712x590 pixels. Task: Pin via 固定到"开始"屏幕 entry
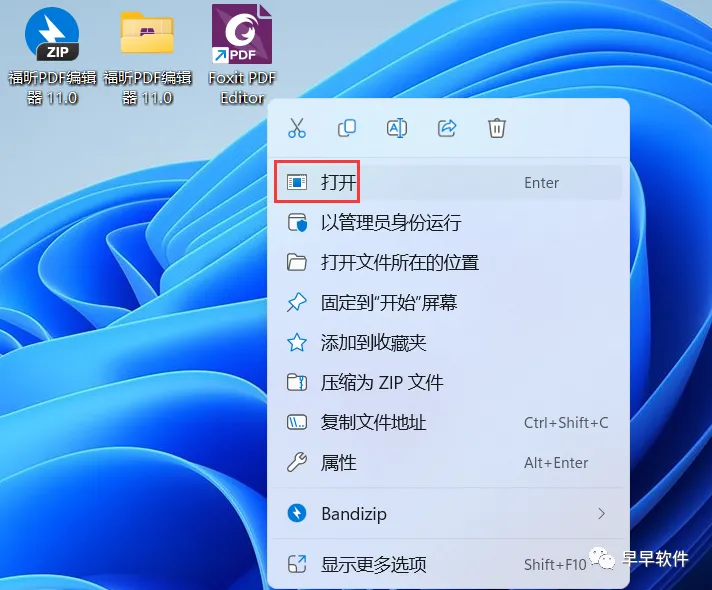point(448,302)
